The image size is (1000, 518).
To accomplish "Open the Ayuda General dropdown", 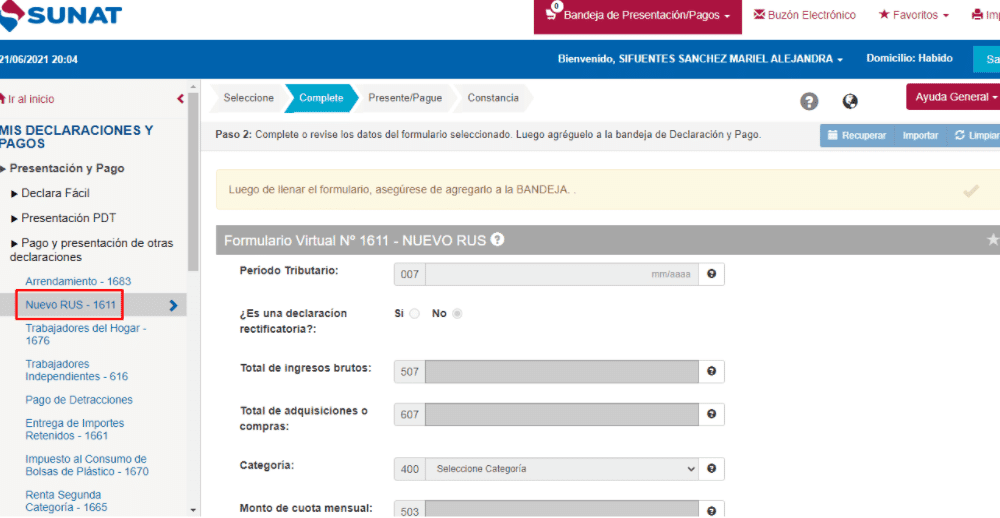I will [955, 97].
